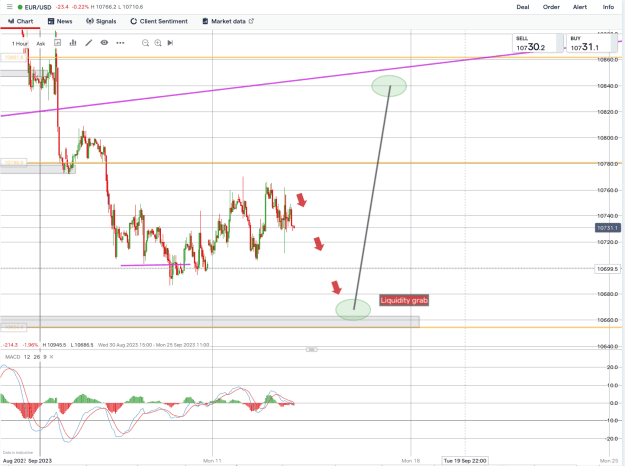The image size is (625, 466).
Task: Open the Client Sentiment tab
Action: (159, 21)
